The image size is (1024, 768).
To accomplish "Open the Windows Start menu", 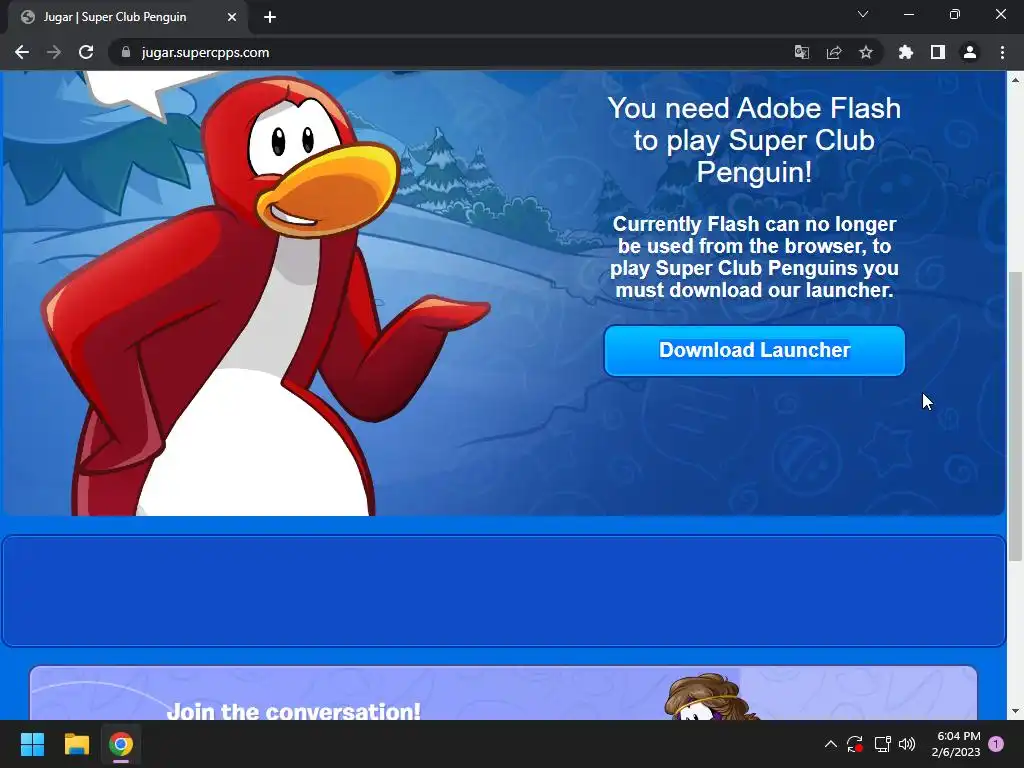I will [32, 744].
